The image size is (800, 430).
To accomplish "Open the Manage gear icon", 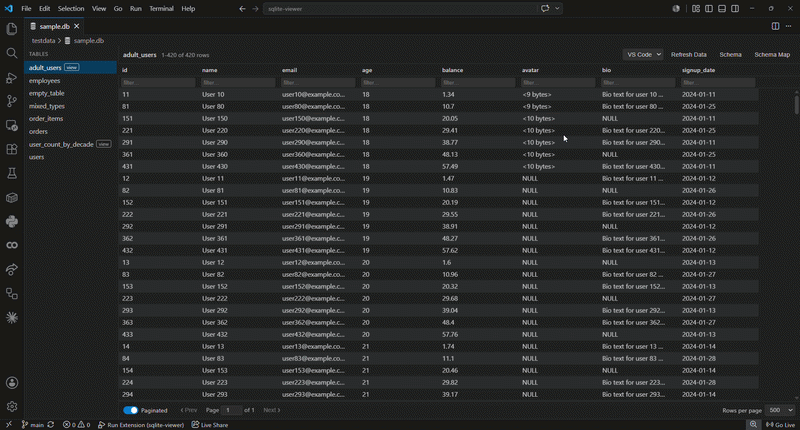I will 12,407.
